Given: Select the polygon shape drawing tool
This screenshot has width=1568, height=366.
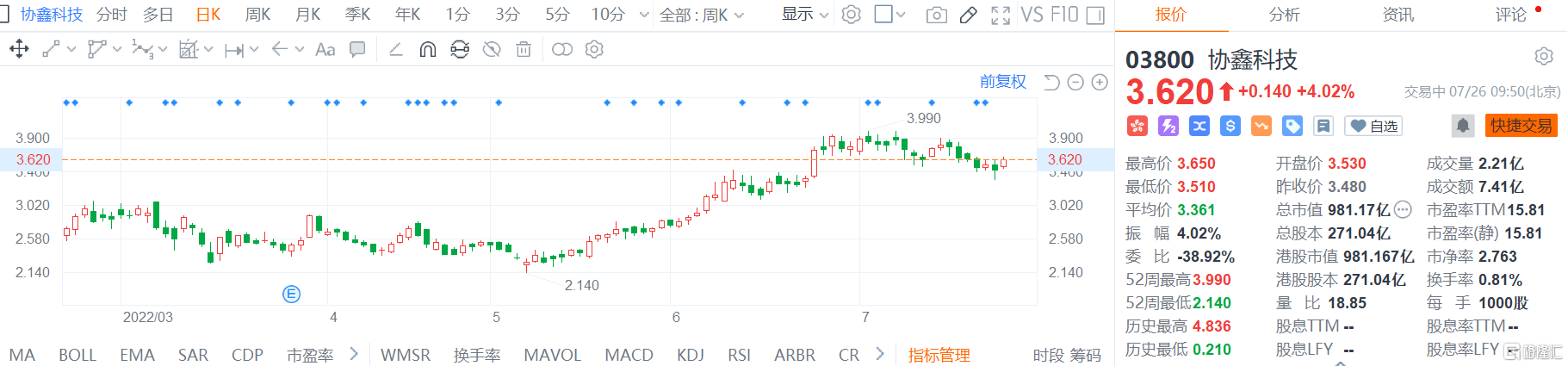Looking at the screenshot, I should [x=96, y=49].
